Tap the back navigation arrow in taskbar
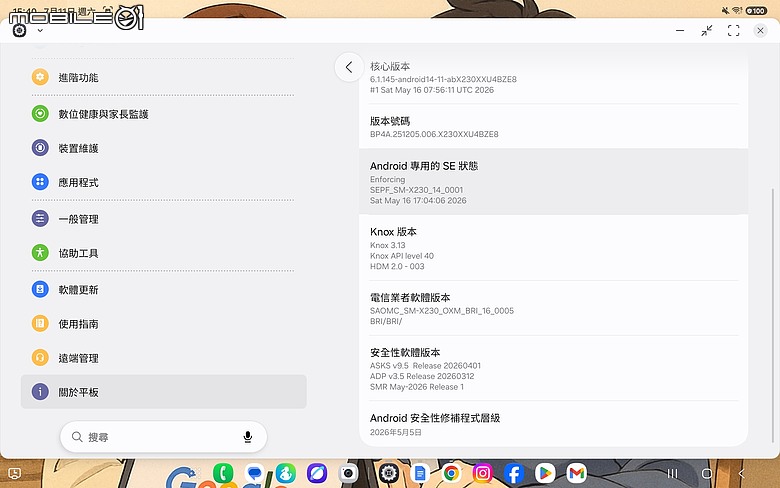Viewport: 780px width, 488px height. 741,473
